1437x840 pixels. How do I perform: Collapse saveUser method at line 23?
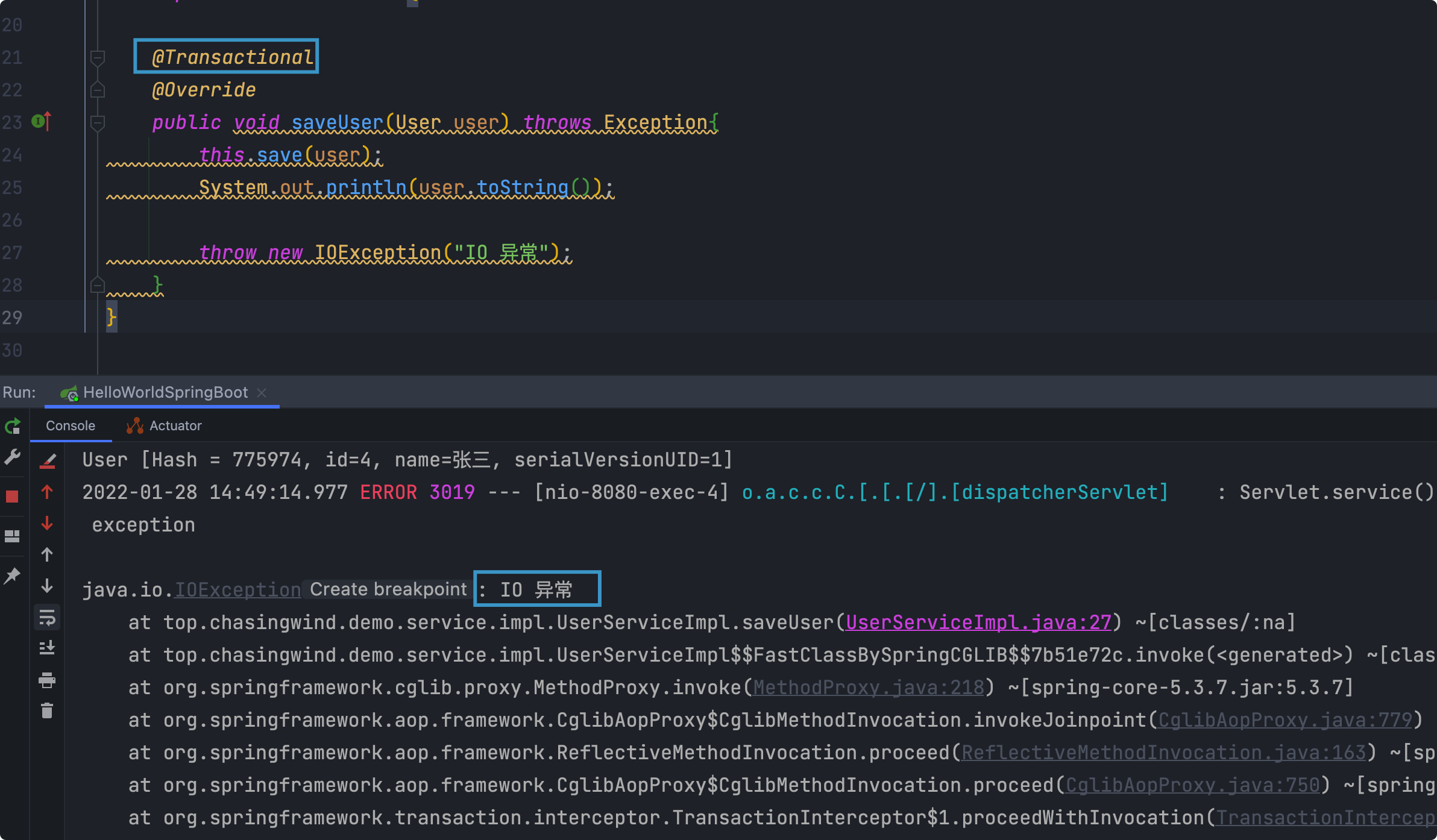pyautogui.click(x=97, y=123)
